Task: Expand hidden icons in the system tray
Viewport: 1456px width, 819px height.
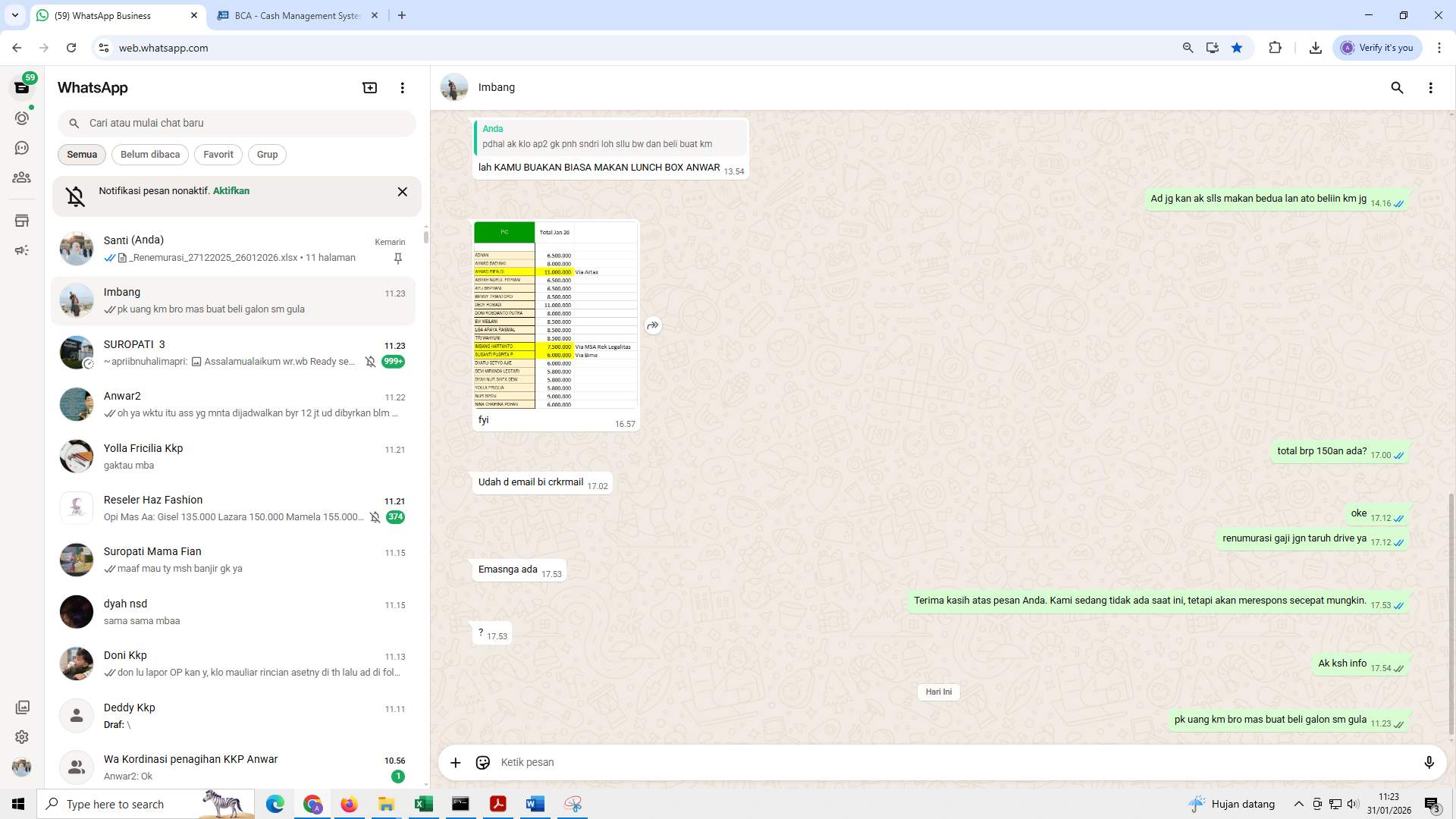Action: coord(1298,804)
